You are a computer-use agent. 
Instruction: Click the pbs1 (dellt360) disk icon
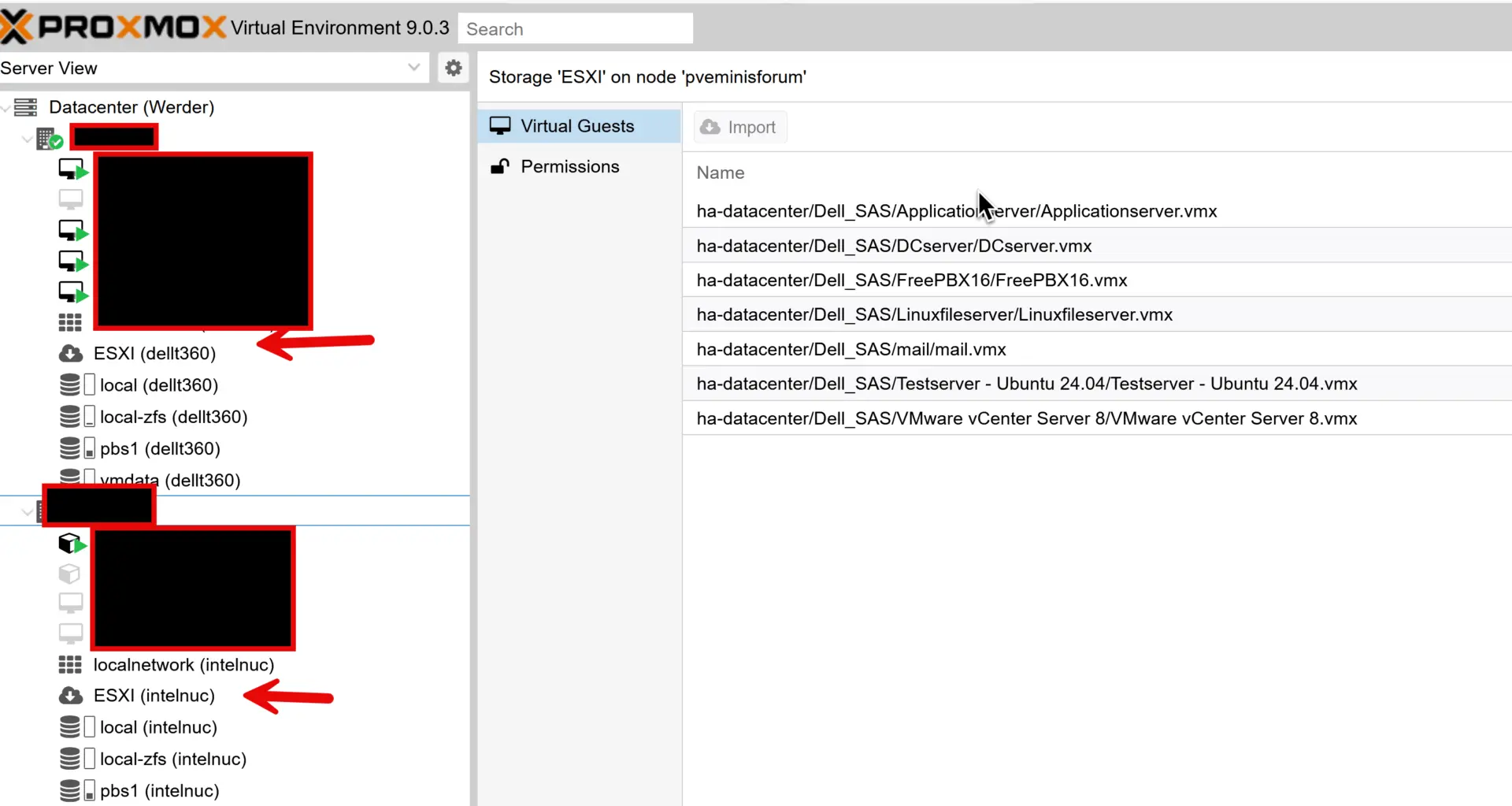pos(77,448)
